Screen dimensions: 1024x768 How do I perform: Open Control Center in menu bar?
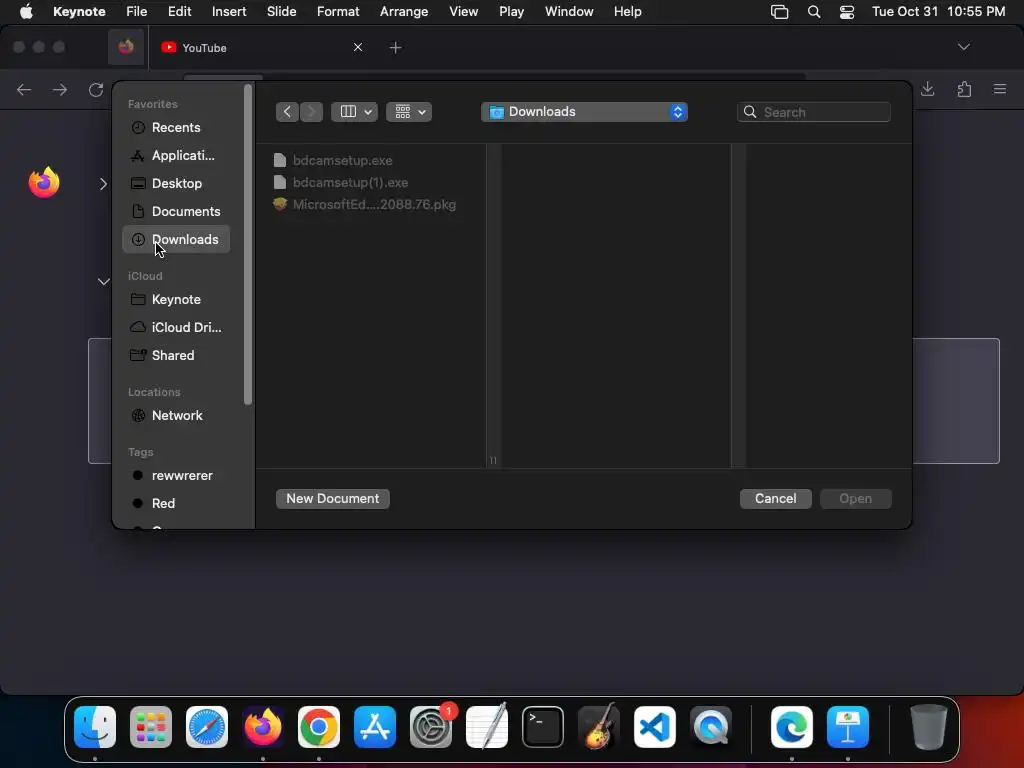tap(847, 12)
